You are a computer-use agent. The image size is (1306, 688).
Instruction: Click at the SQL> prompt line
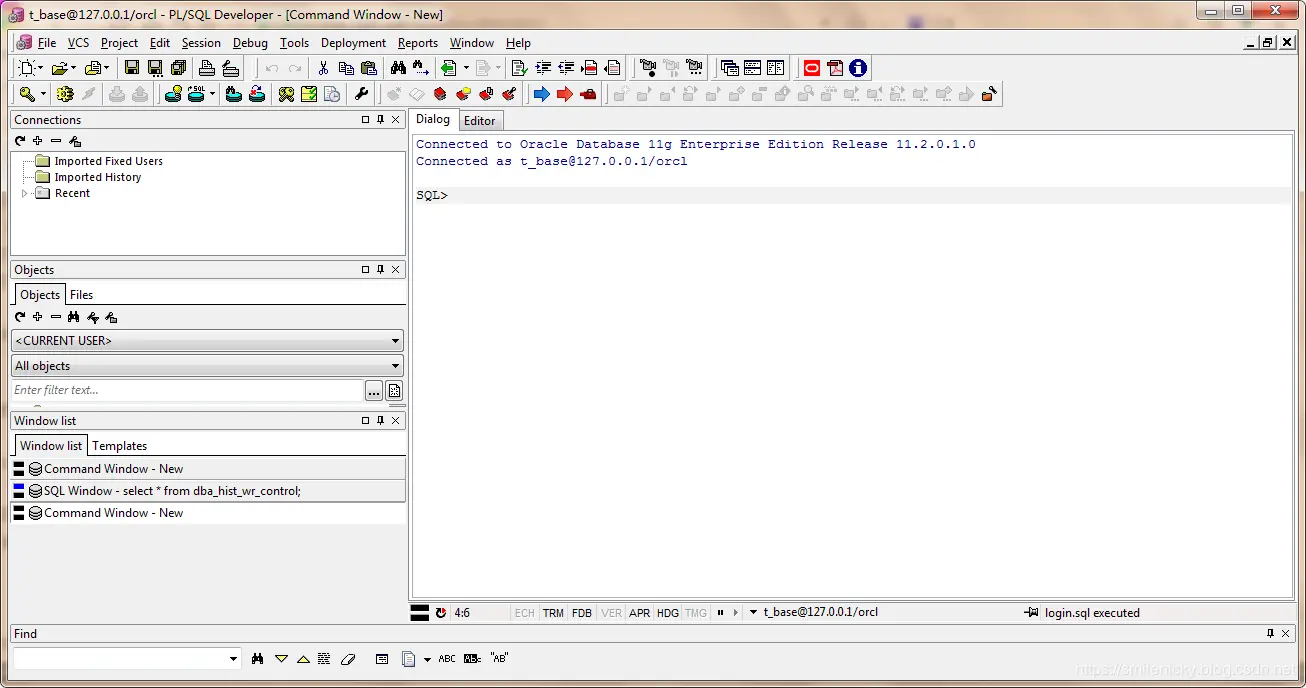853,196
